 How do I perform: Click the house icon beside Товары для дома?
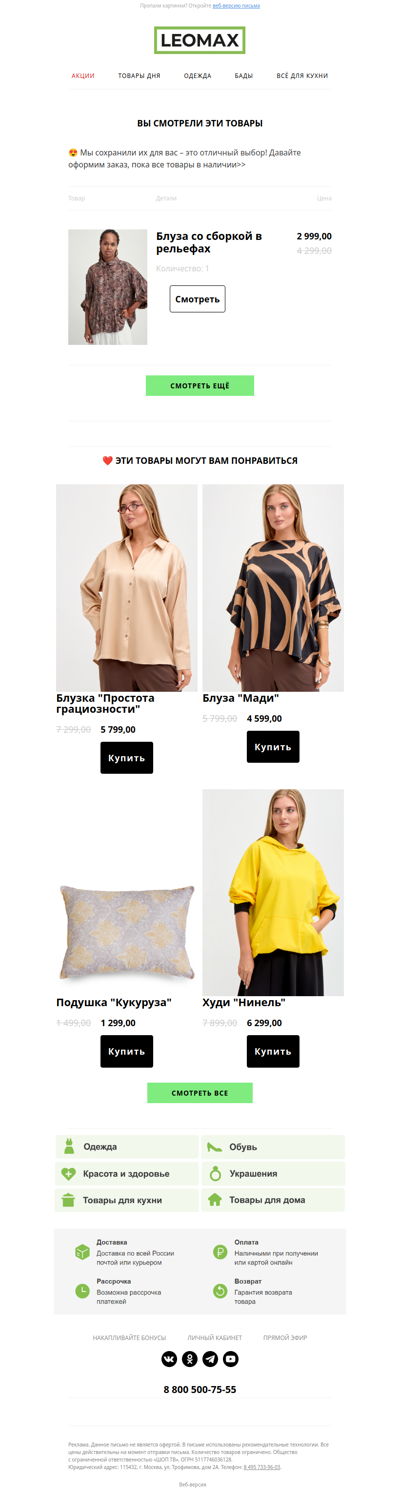coord(215,1199)
